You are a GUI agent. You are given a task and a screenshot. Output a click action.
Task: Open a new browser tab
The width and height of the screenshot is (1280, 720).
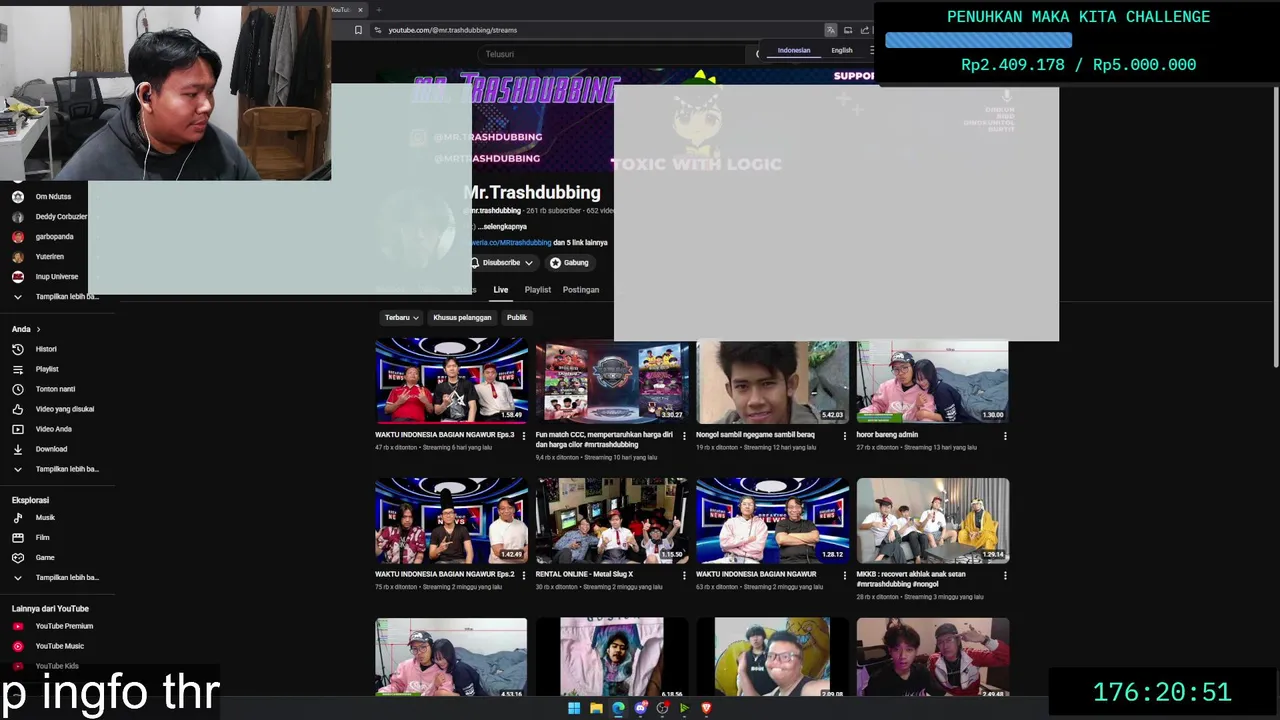pyautogui.click(x=379, y=10)
